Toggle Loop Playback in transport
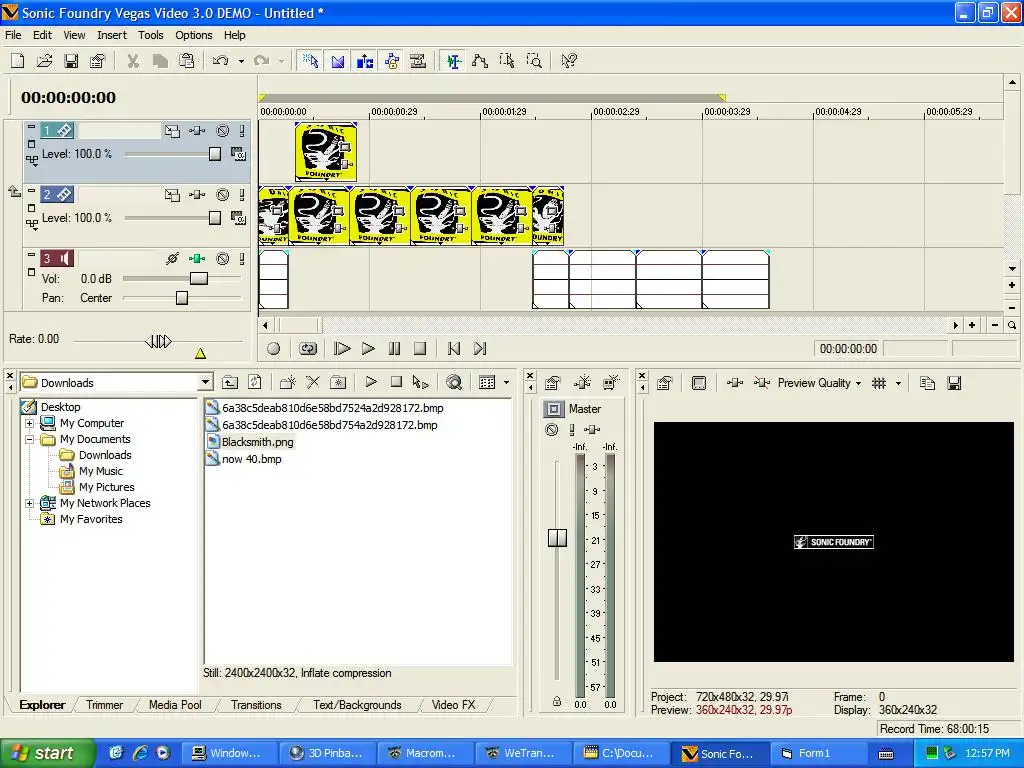This screenshot has width=1024, height=768. (x=308, y=349)
